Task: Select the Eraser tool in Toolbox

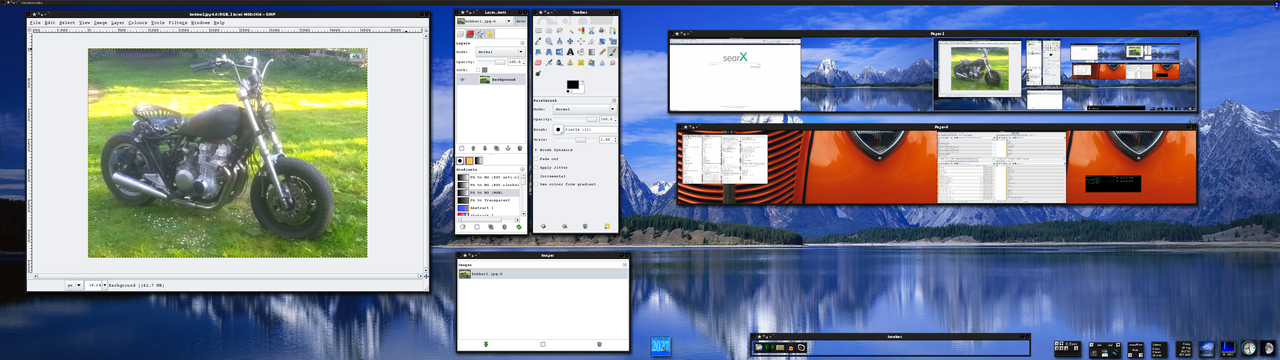Action: pos(538,62)
